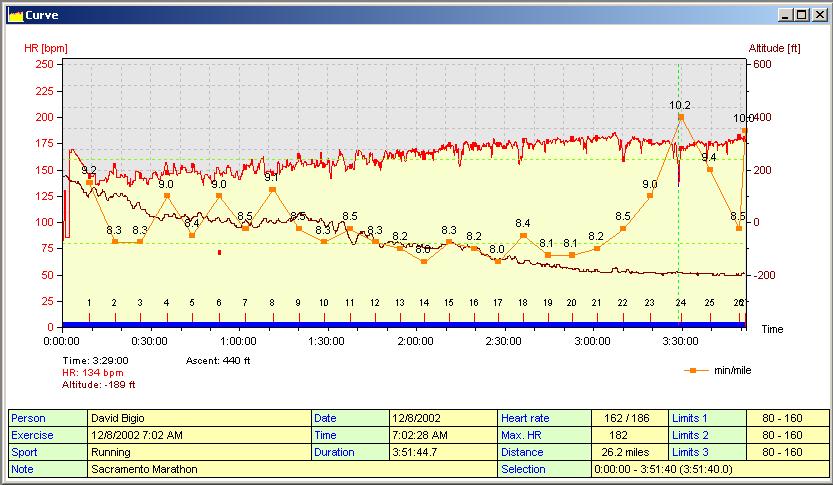
Task: Click lap marker 1 on time axis
Action: tap(89, 303)
